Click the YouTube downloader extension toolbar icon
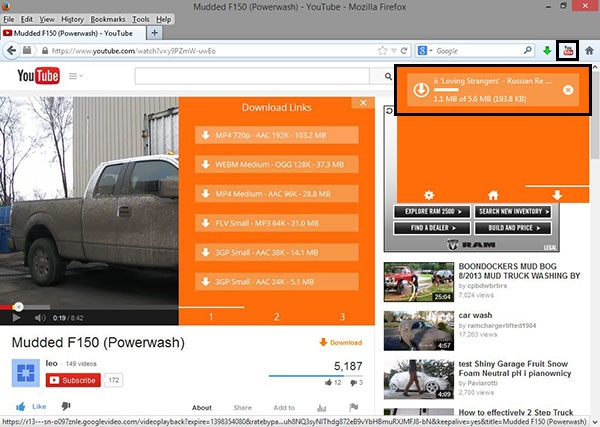This screenshot has height=427, width=600. (568, 51)
